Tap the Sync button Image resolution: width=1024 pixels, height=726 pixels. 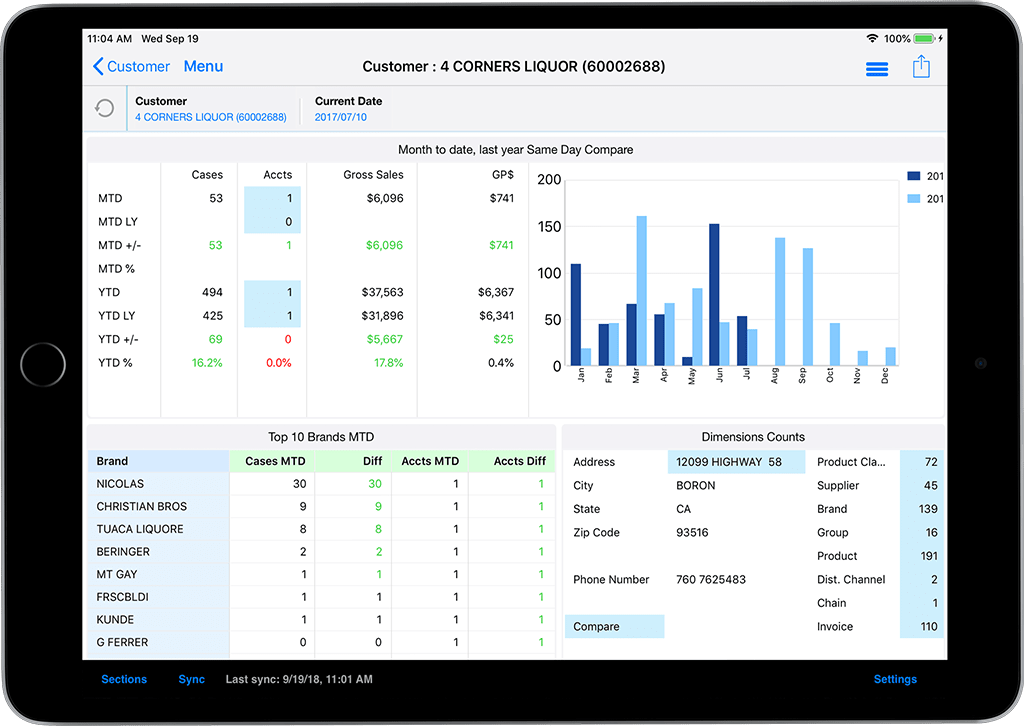click(191, 679)
